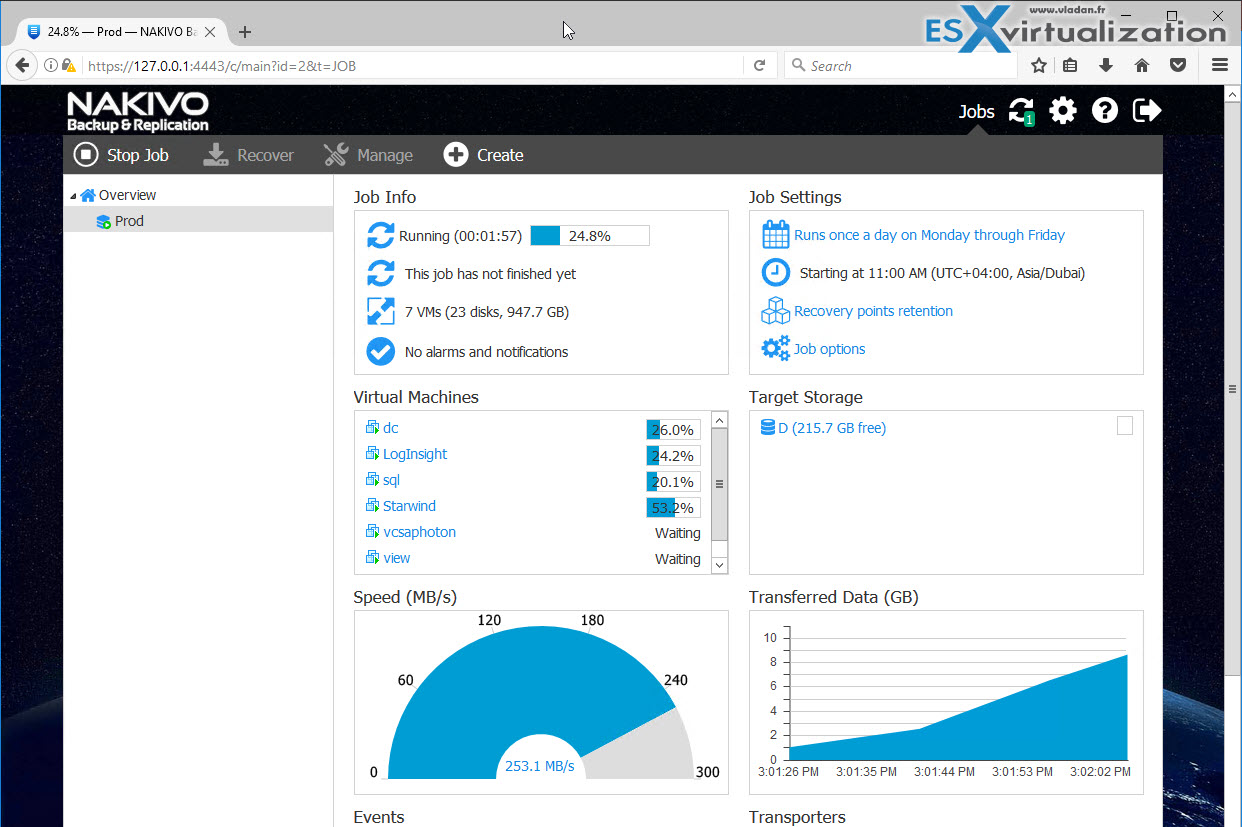Open the site information icon in address bar
The width and height of the screenshot is (1242, 827).
(51, 66)
